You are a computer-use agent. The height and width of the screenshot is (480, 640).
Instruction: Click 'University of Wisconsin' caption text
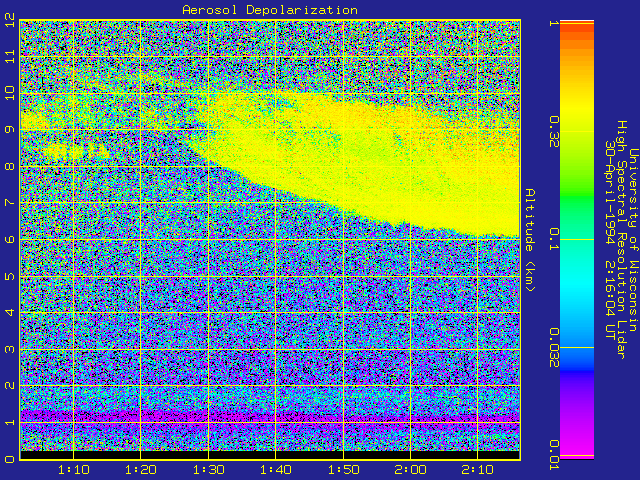click(633, 240)
